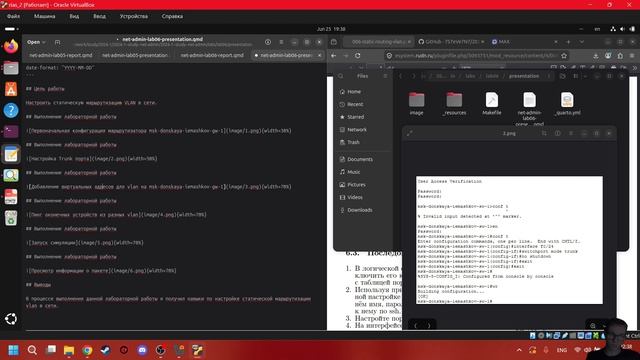Show hidden tray icons chevron
The height and width of the screenshot is (360, 640).
coord(519,350)
